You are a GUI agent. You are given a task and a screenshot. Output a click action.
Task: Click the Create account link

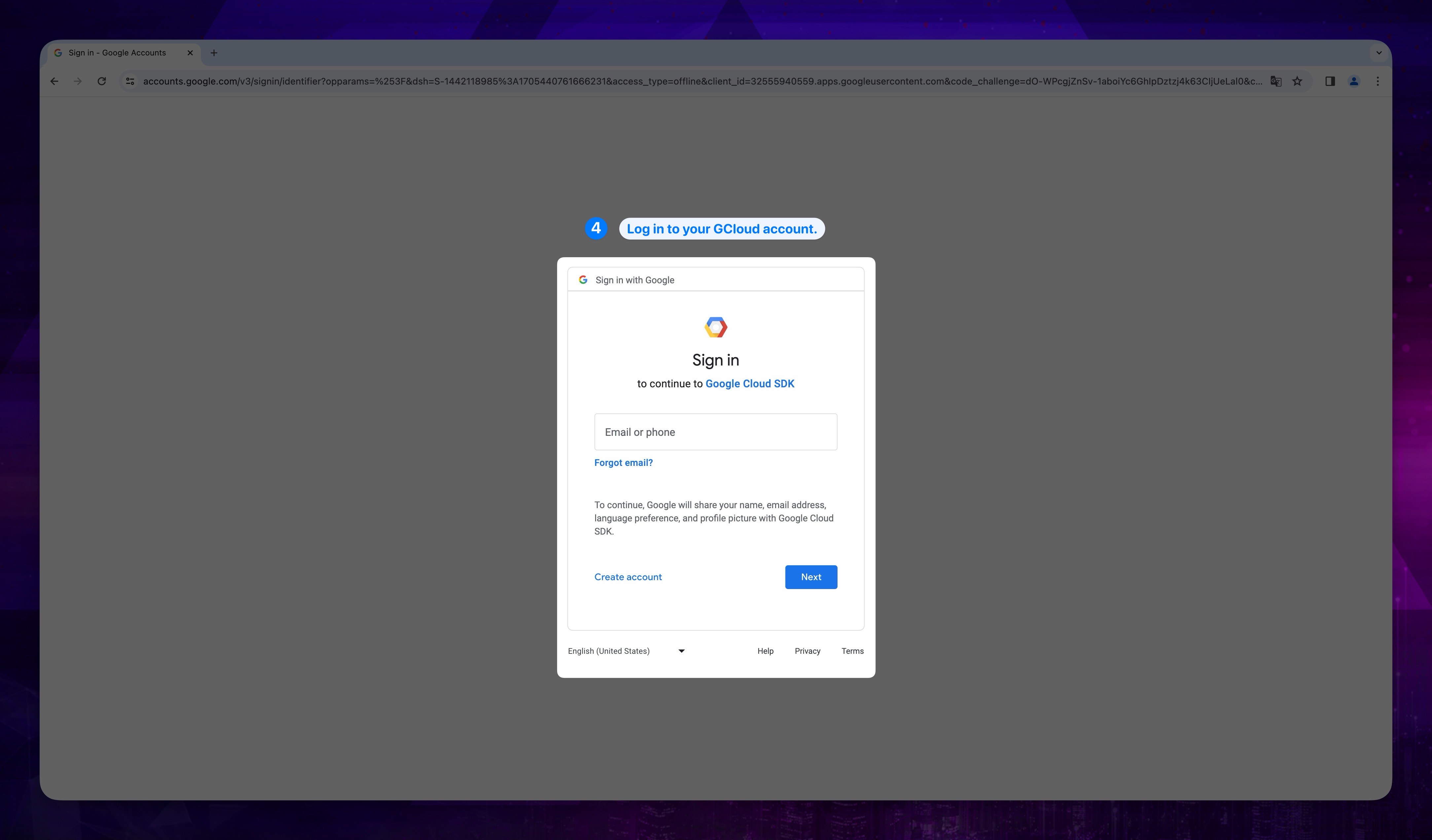point(628,576)
